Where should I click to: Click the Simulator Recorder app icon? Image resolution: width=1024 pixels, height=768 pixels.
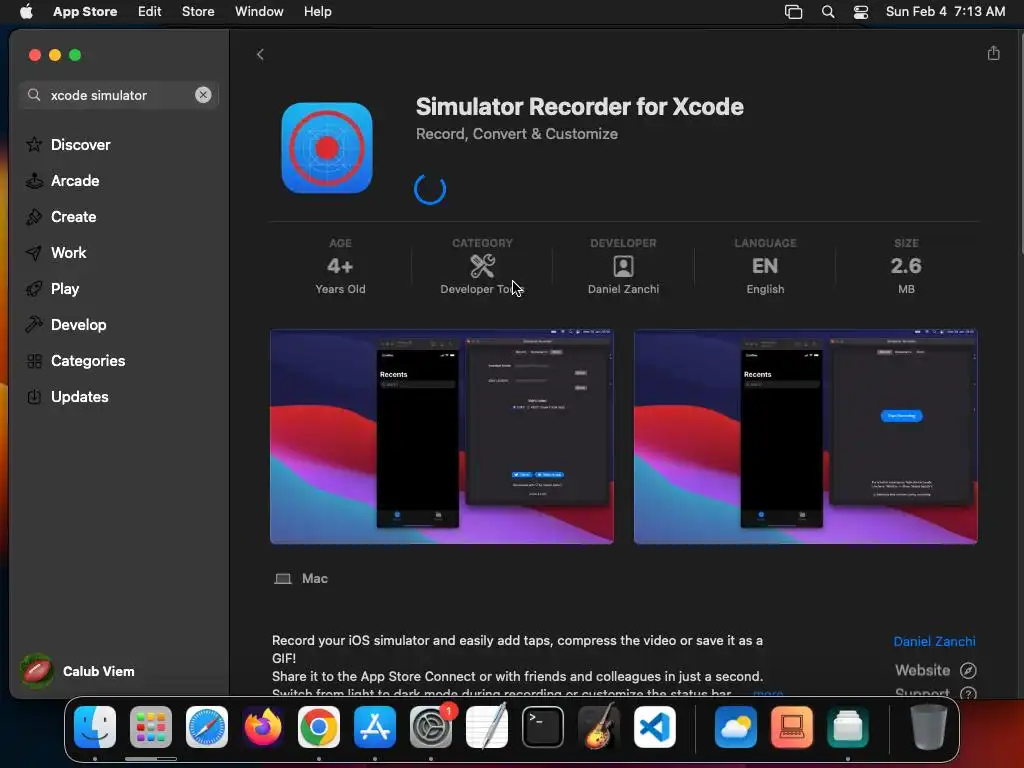[327, 148]
